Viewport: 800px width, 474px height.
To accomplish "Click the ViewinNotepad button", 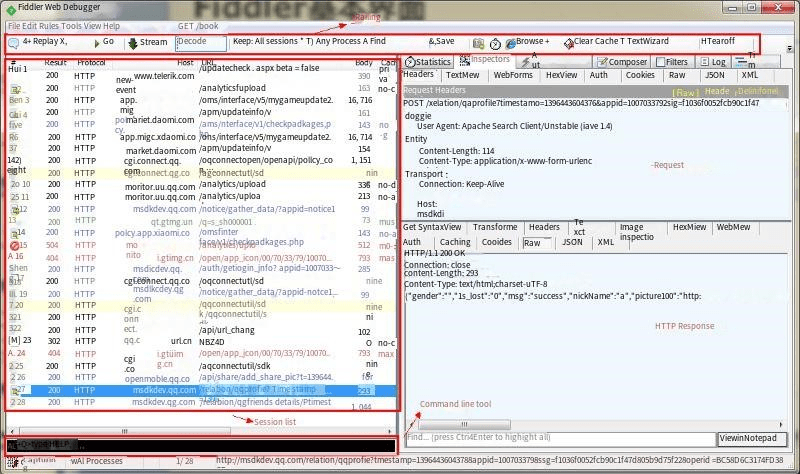I will click(x=752, y=438).
